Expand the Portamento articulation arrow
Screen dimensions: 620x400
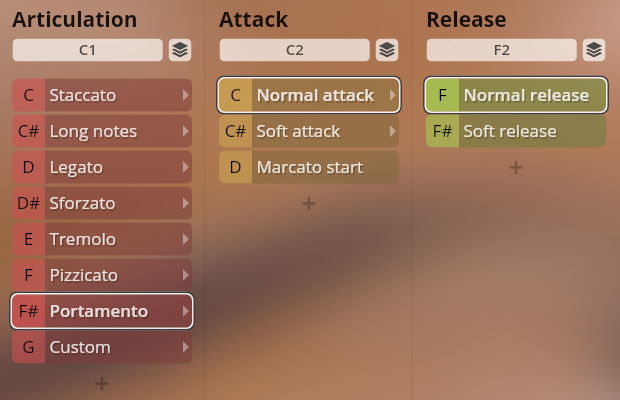click(x=185, y=311)
